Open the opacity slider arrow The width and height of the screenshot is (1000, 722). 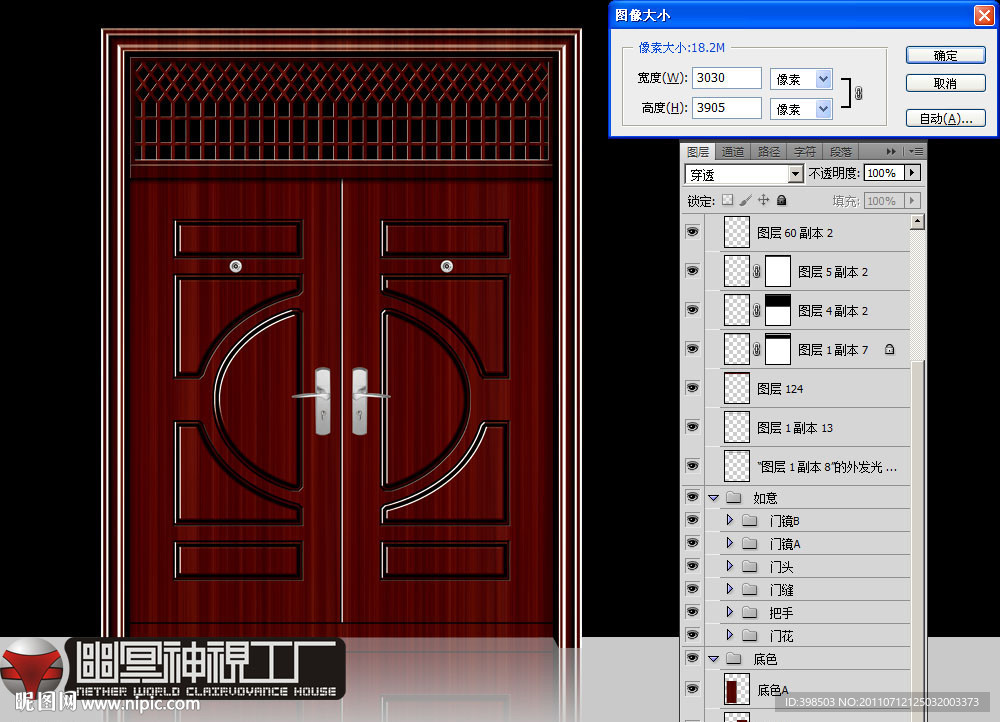(911, 173)
